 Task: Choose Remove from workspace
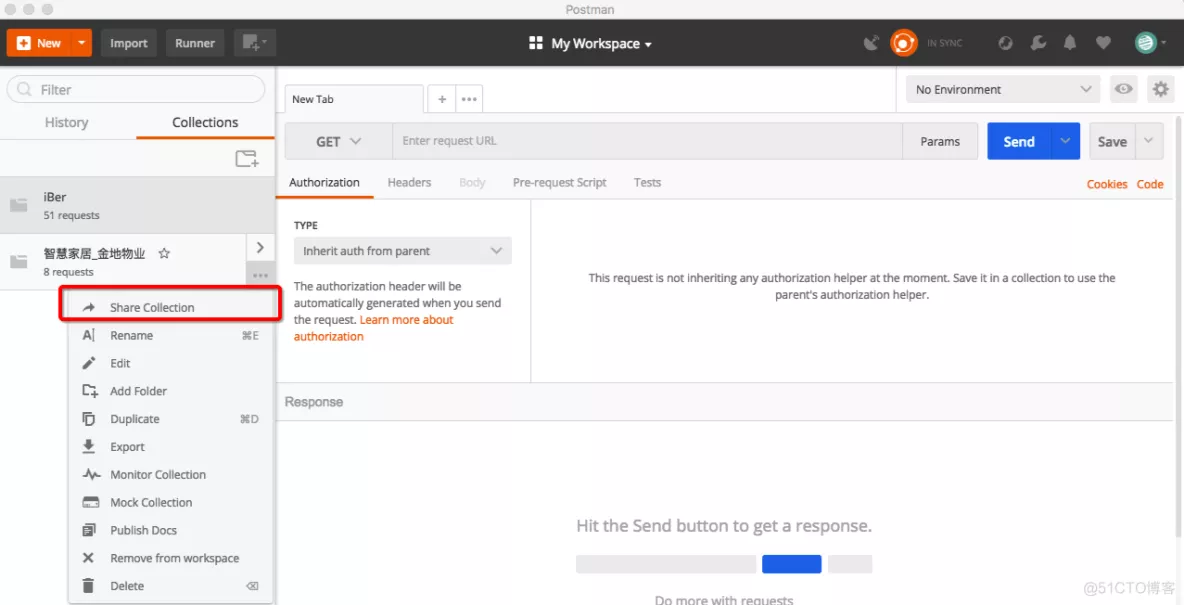coord(171,559)
